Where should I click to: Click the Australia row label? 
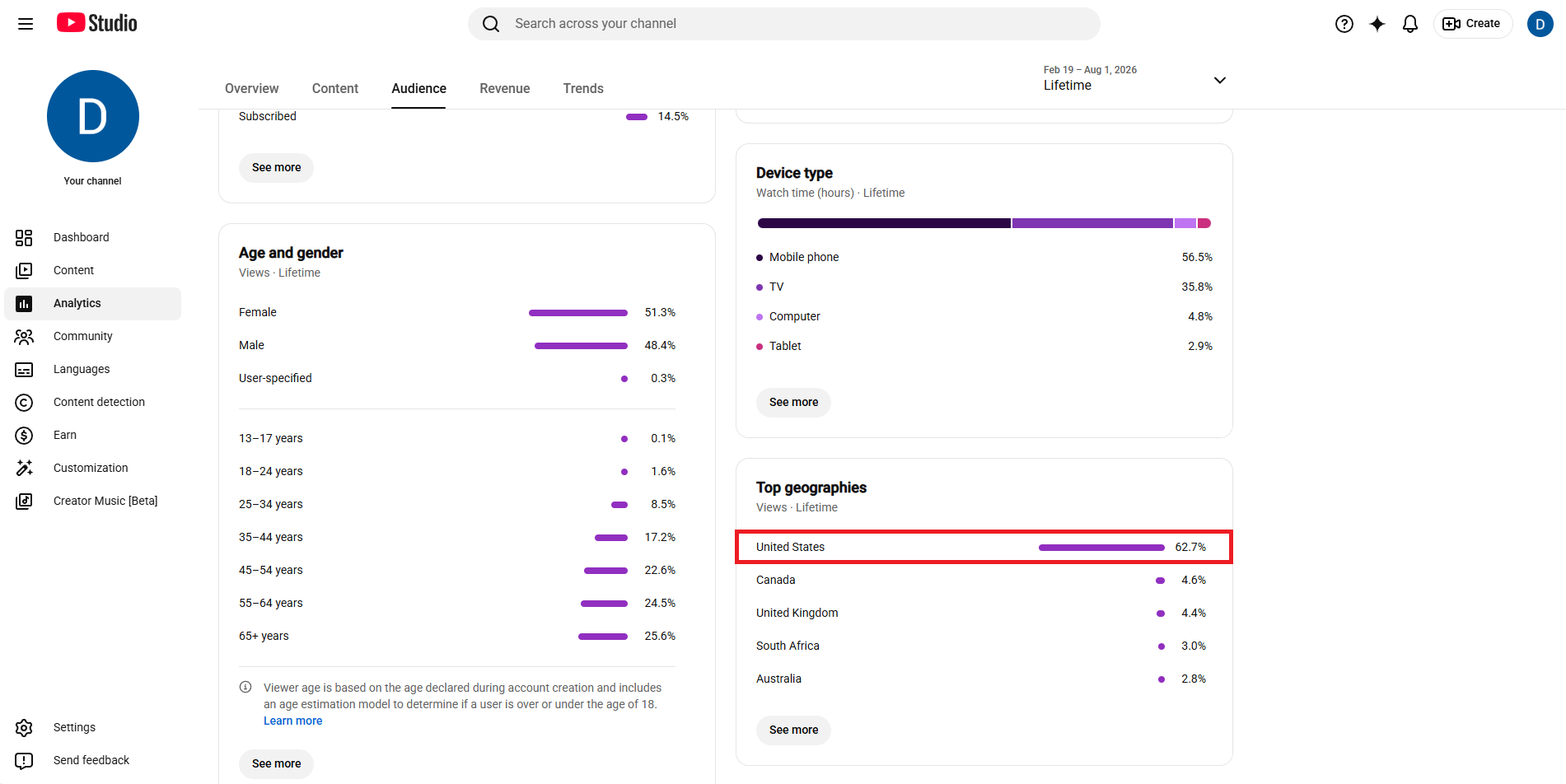pyautogui.click(x=778, y=679)
